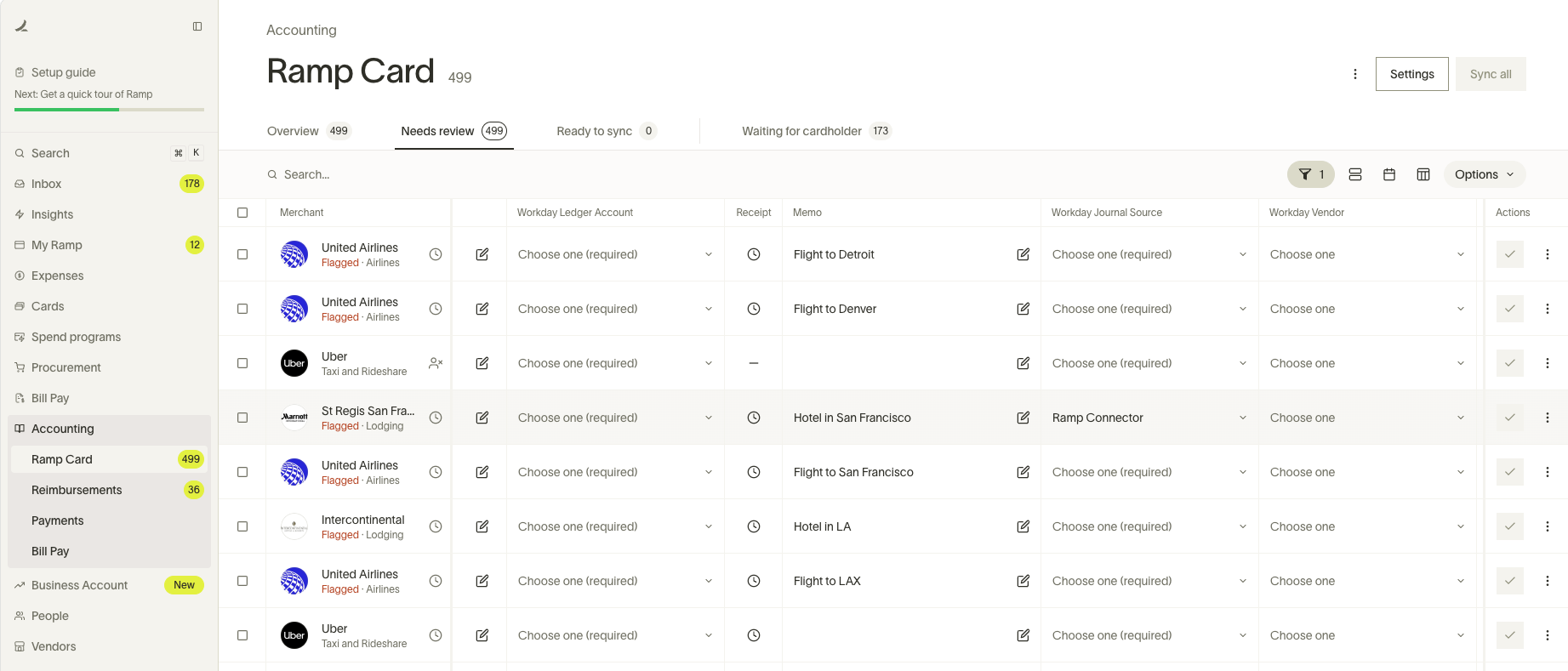
Task: Collapse the sidebar panel icon
Action: [x=197, y=26]
